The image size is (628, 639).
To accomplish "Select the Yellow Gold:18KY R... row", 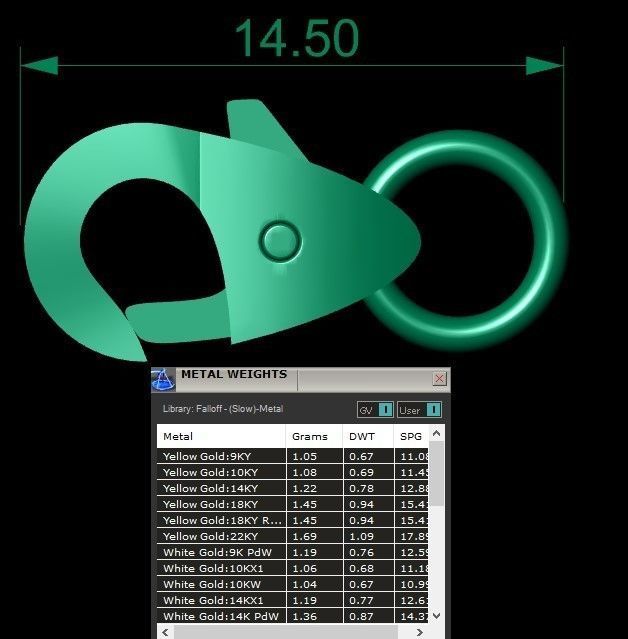I will [293, 520].
